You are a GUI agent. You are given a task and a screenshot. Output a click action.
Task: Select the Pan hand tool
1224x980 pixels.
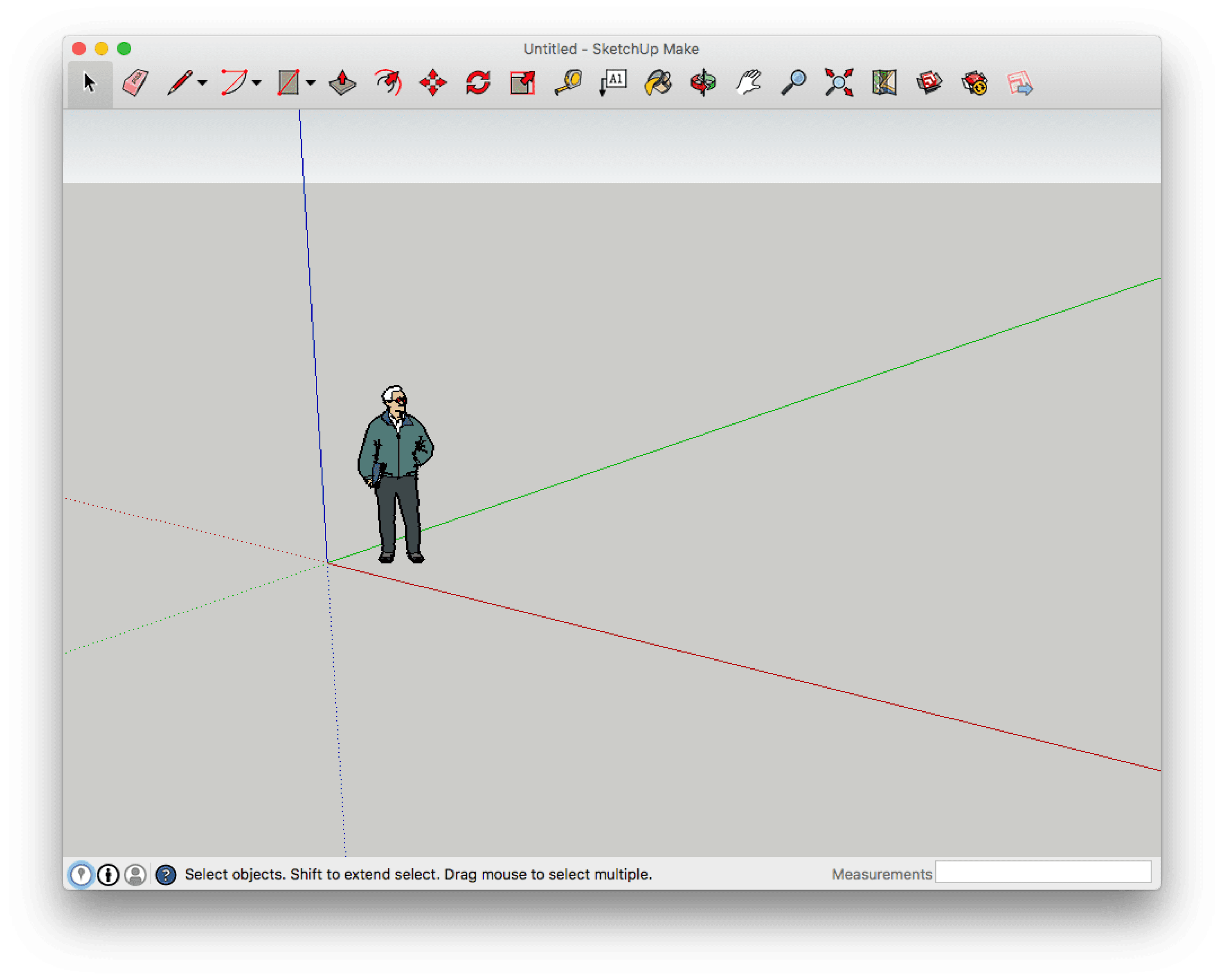pyautogui.click(x=749, y=83)
